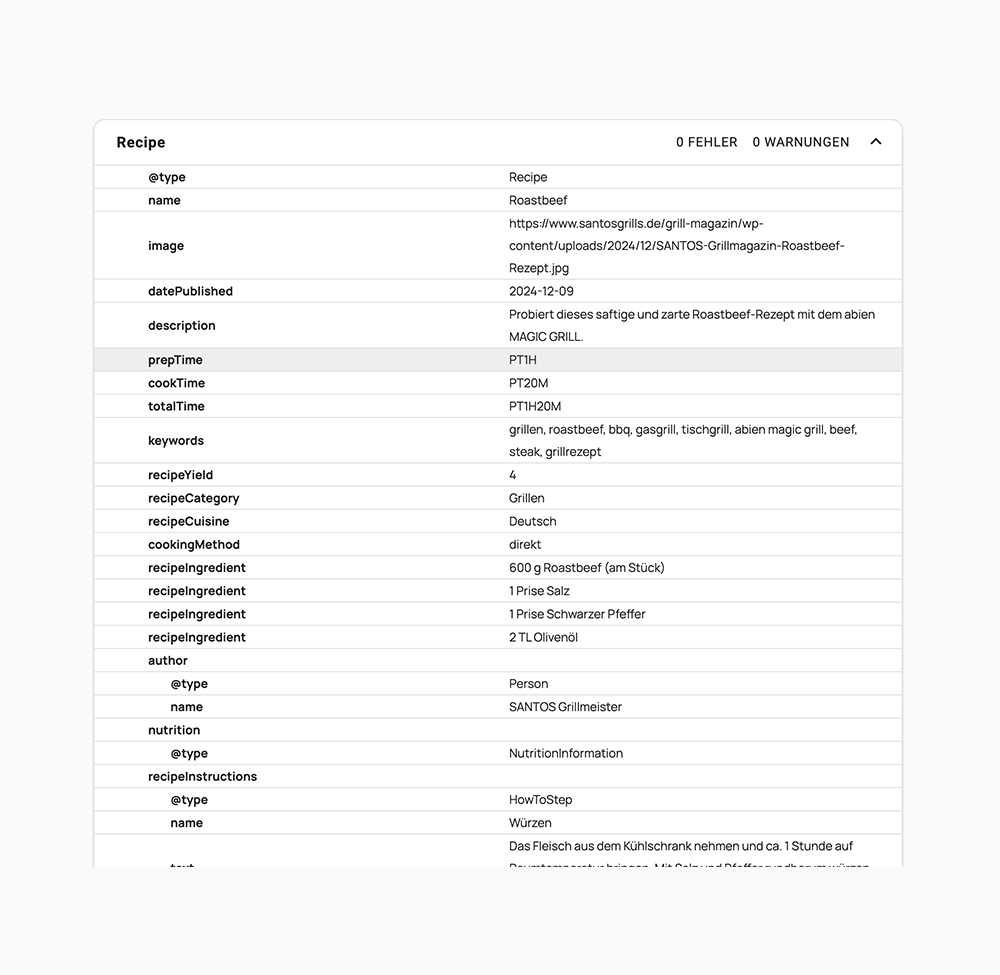
Task: Click the totalTime value PT1H20M
Action: point(535,406)
